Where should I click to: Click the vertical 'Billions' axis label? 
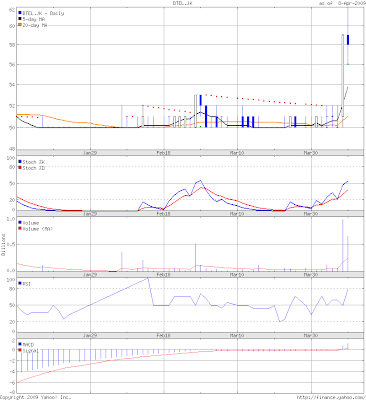point(3,244)
